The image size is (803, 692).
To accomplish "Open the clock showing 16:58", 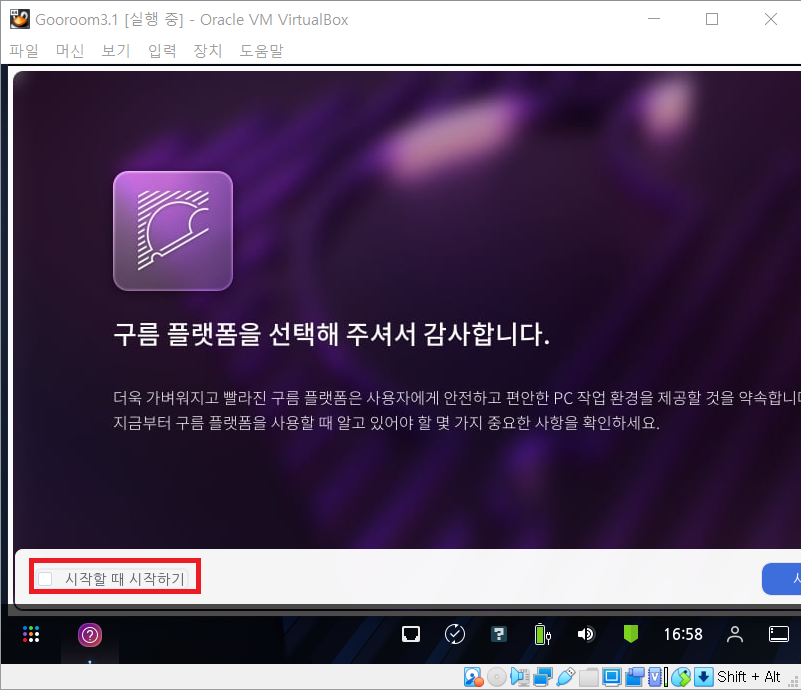I will click(684, 636).
